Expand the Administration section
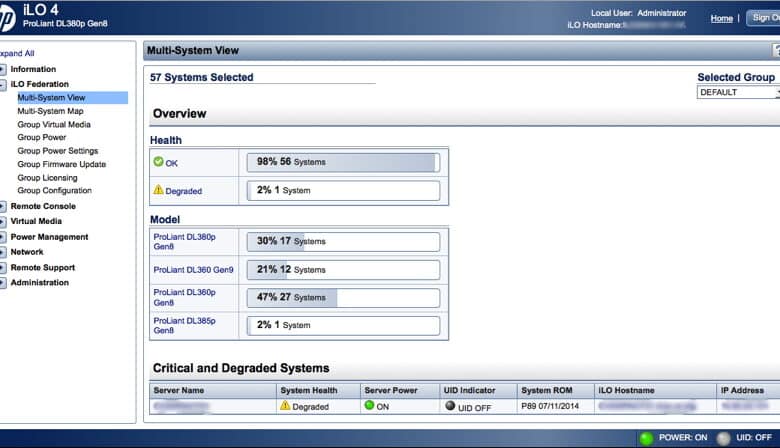This screenshot has width=780, height=448. pos(2,282)
